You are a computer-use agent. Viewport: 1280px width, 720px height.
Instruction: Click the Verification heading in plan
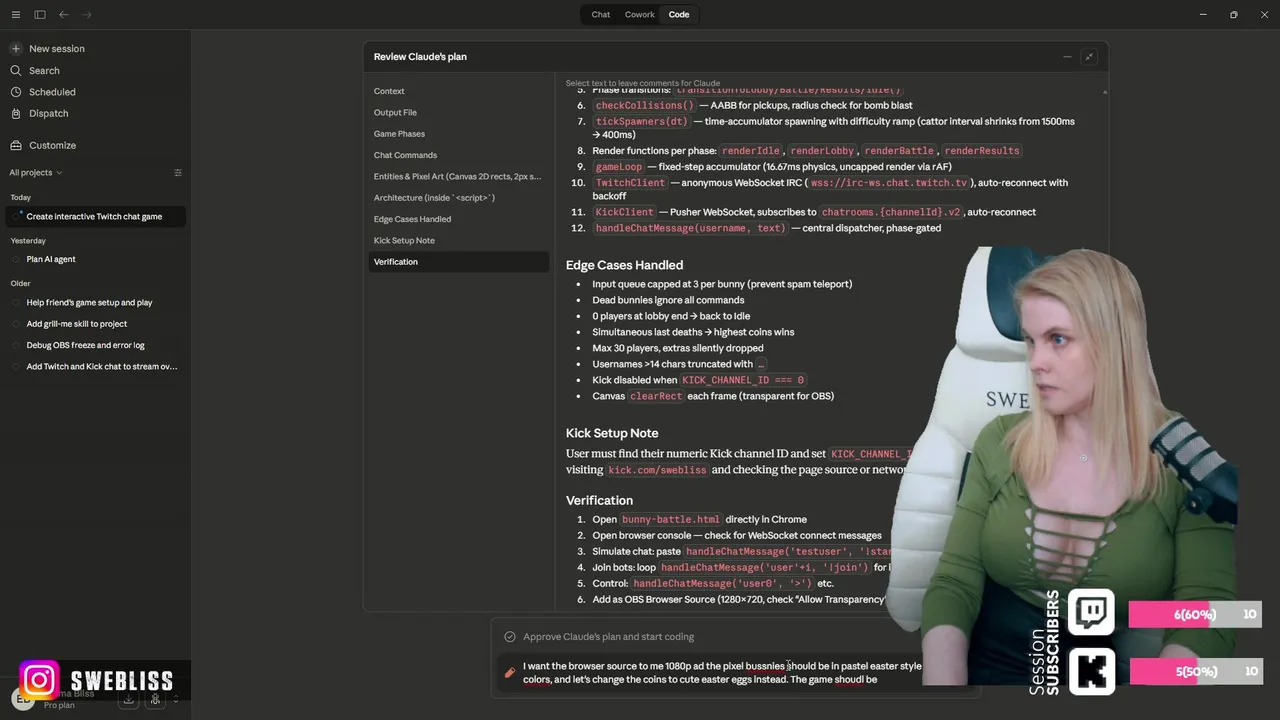pyautogui.click(x=599, y=500)
